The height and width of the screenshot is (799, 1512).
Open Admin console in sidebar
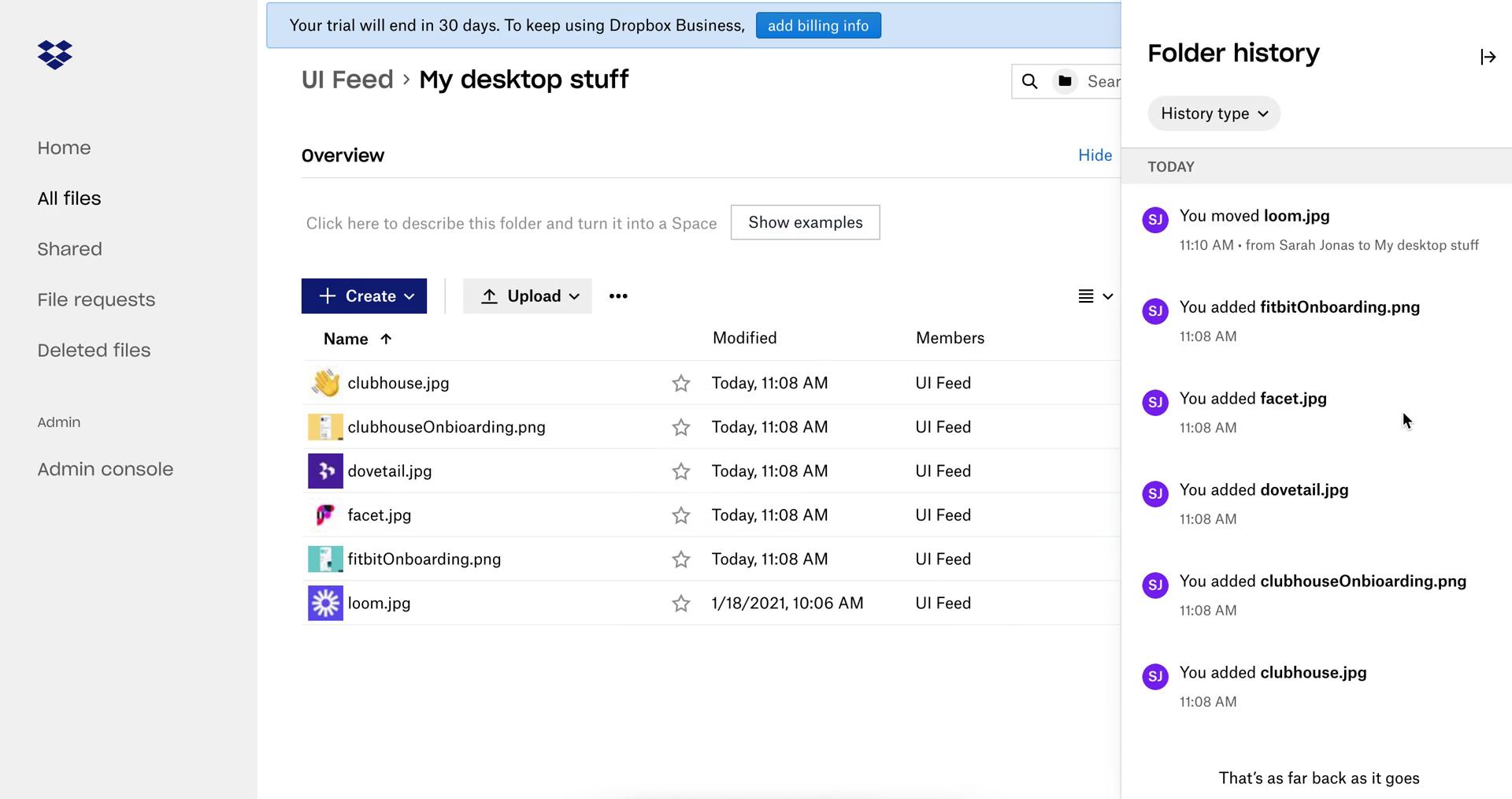click(106, 470)
